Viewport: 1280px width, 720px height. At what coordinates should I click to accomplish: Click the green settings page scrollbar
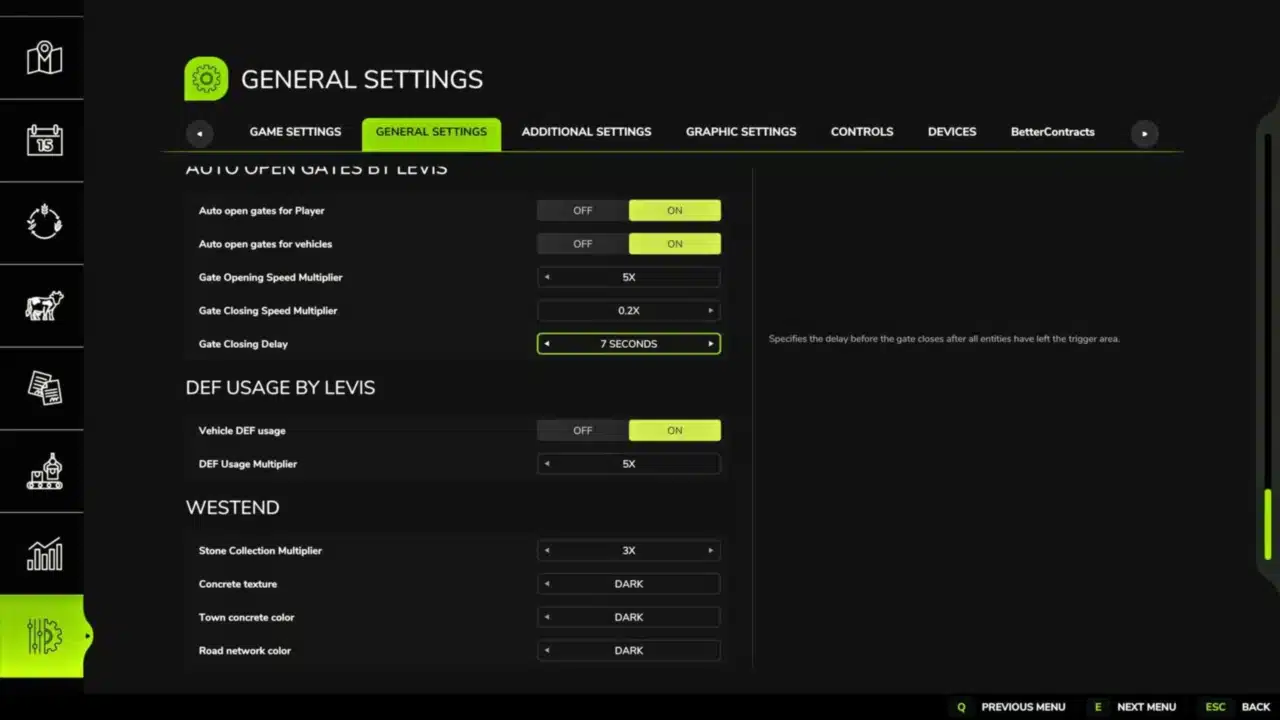click(1268, 524)
